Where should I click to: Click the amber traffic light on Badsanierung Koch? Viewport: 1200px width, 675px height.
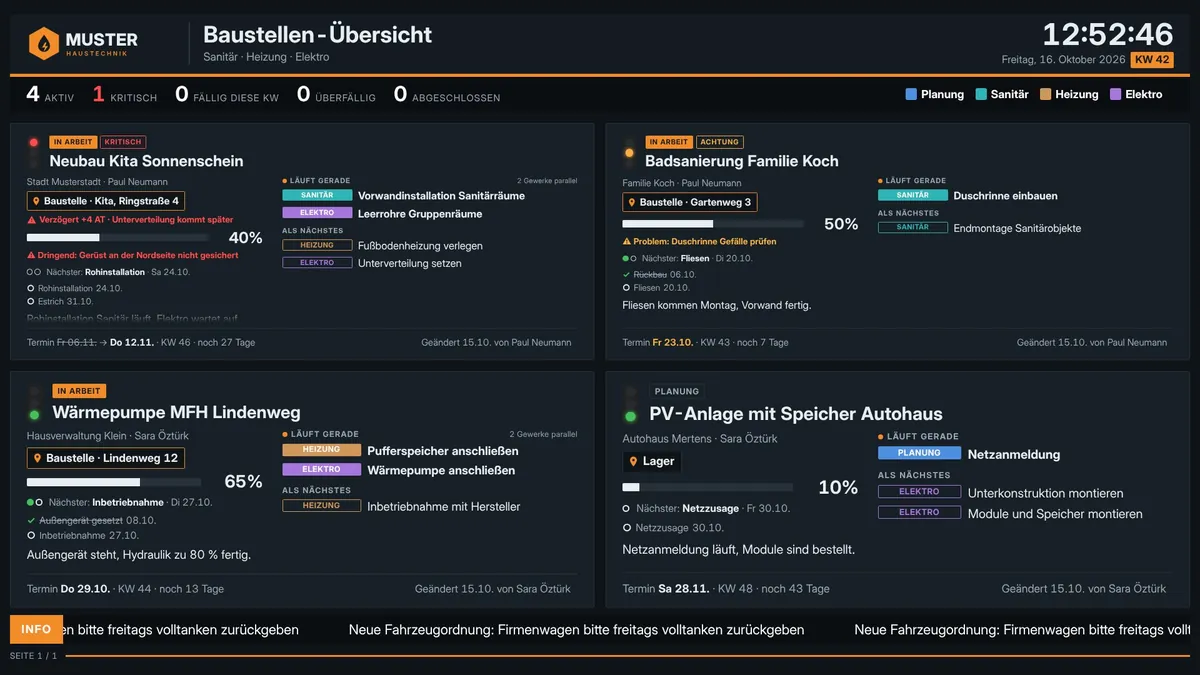click(629, 153)
